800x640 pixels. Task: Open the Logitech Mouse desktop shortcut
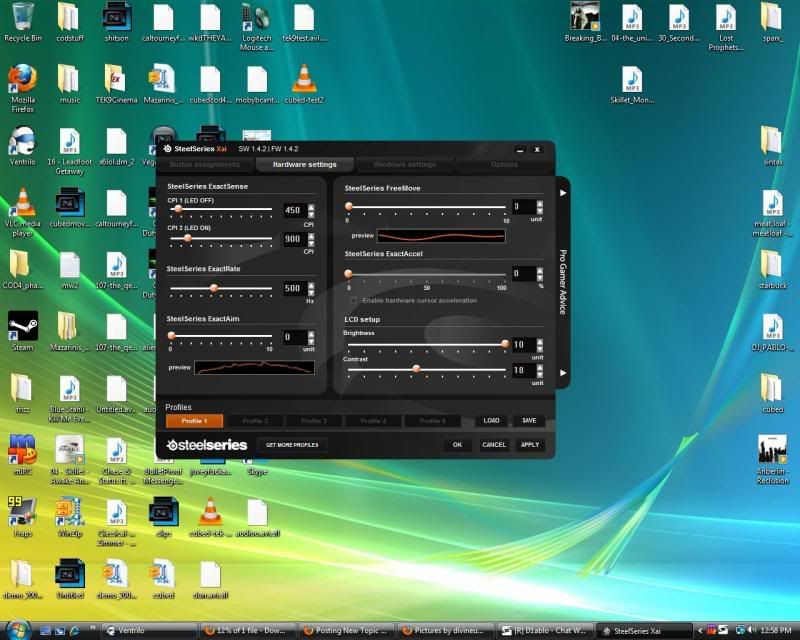point(257,27)
